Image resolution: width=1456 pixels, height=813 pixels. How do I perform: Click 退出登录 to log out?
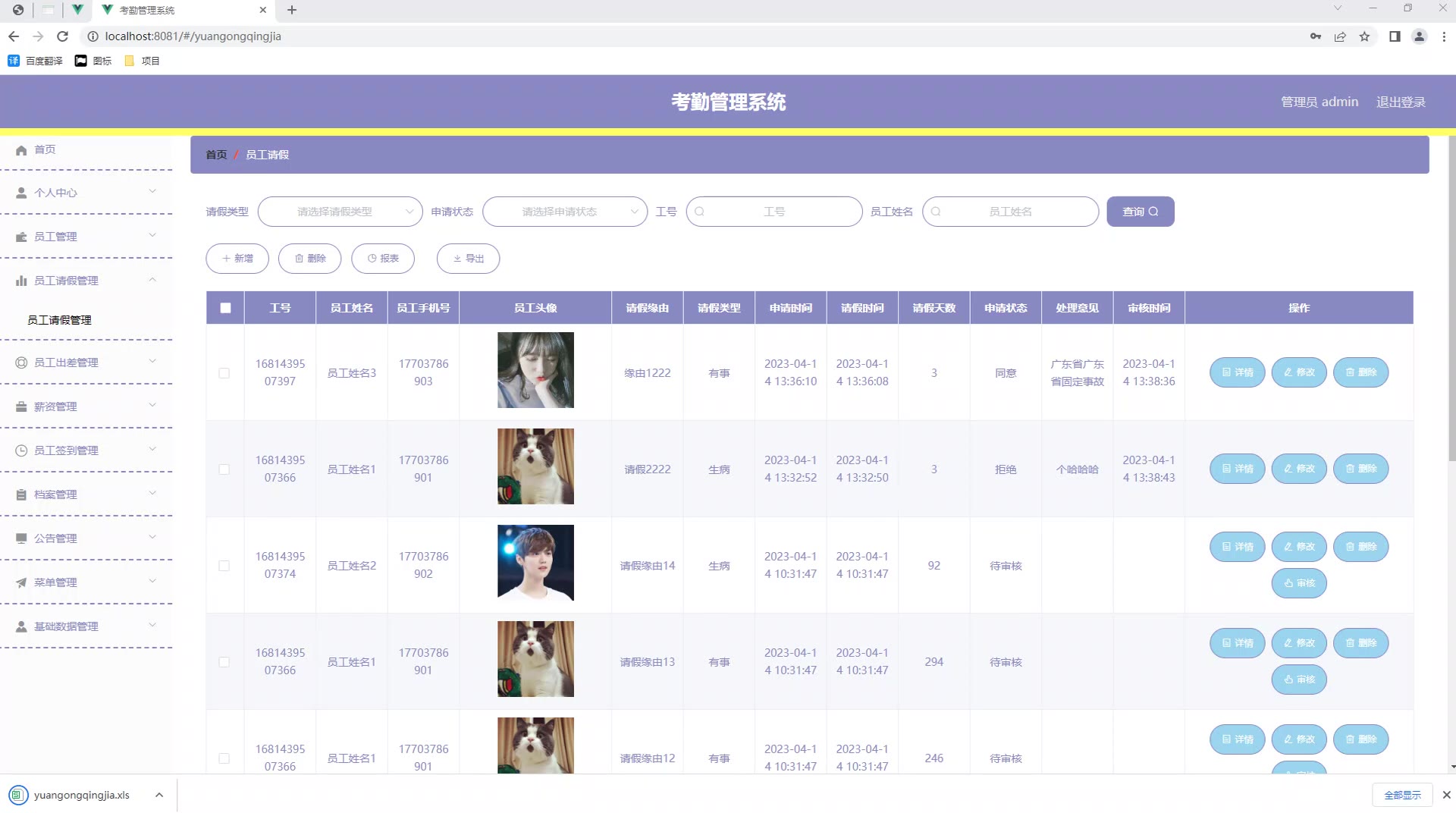(x=1401, y=102)
